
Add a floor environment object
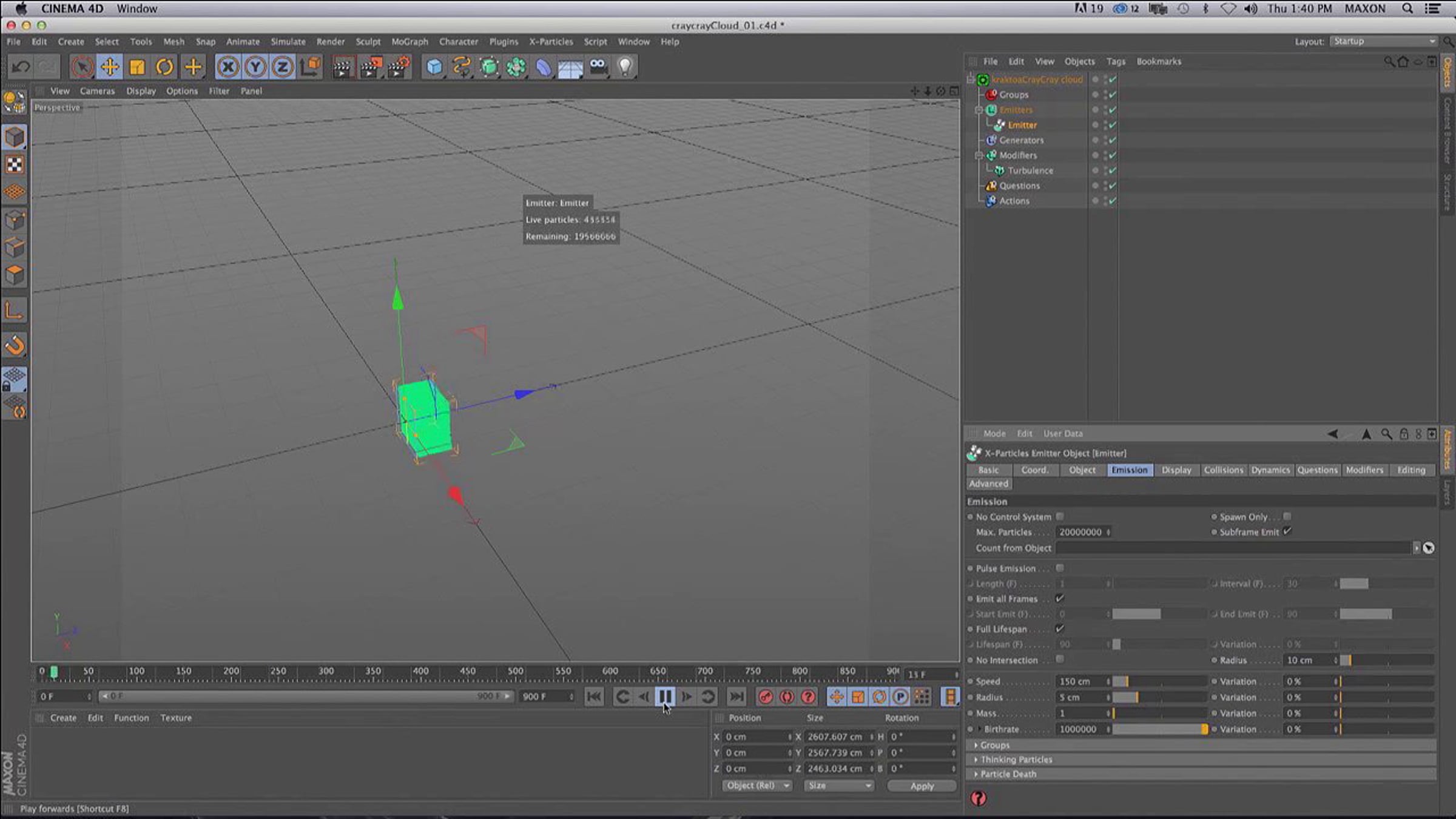[570, 67]
